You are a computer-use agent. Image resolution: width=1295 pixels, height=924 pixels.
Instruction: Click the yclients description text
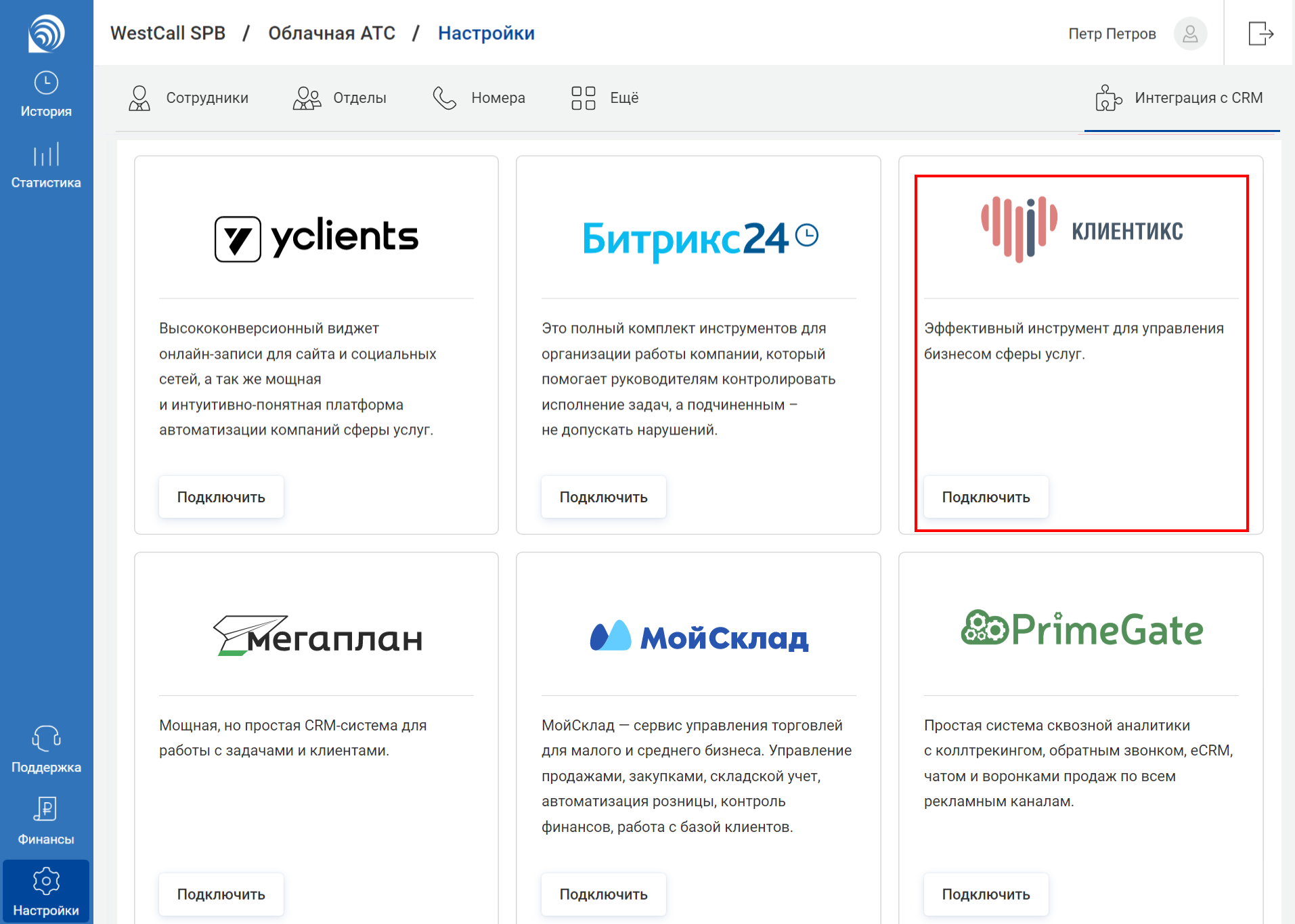click(x=298, y=379)
